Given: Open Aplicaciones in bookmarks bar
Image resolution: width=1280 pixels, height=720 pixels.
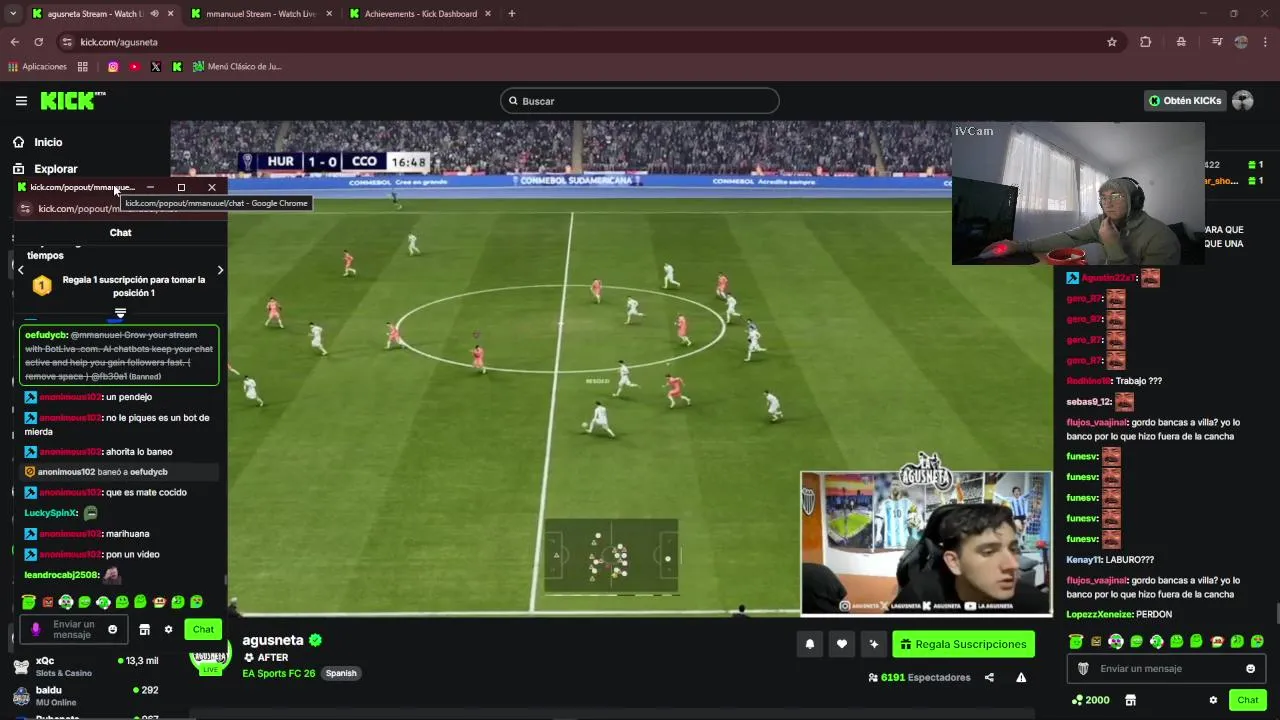Looking at the screenshot, I should click(x=37, y=67).
